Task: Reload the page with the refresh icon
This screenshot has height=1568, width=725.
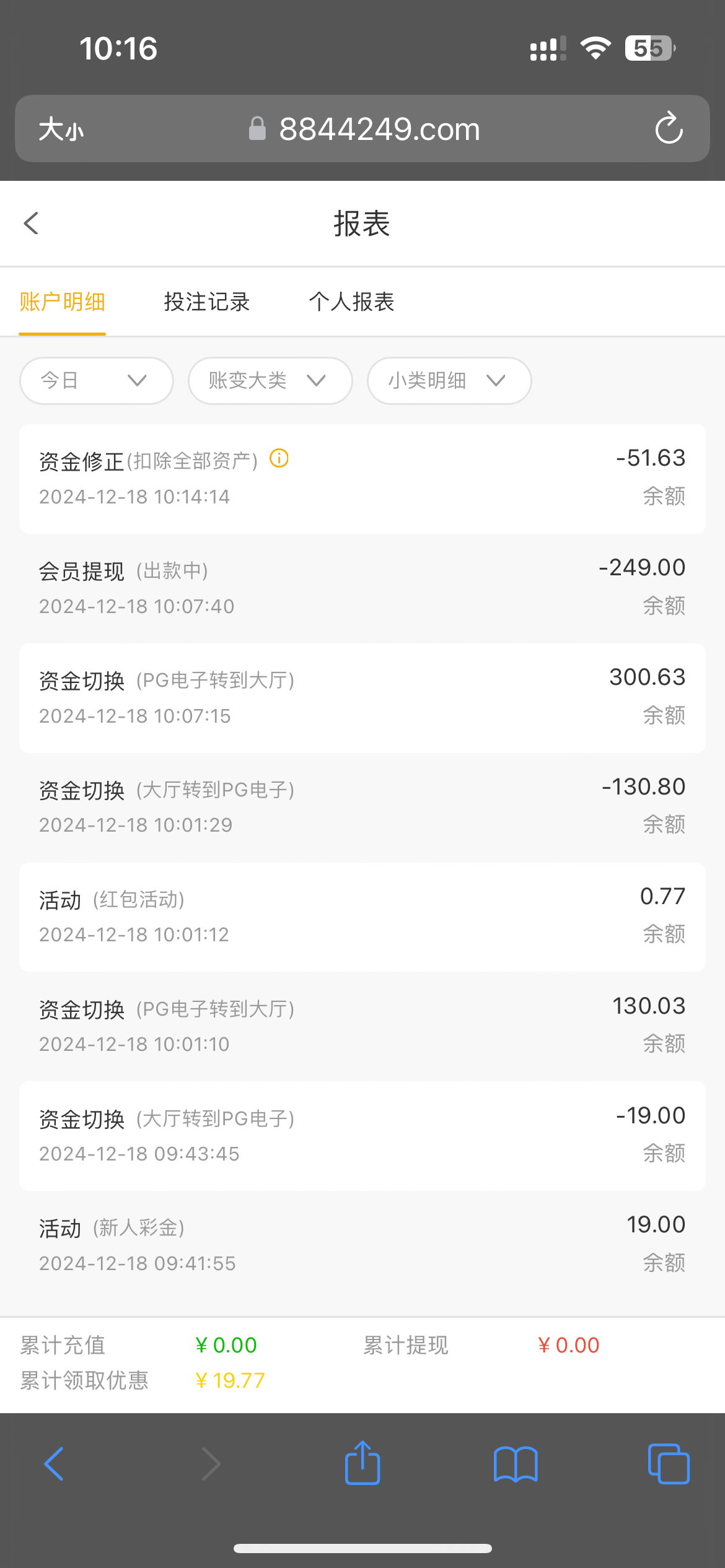Action: pyautogui.click(x=669, y=128)
